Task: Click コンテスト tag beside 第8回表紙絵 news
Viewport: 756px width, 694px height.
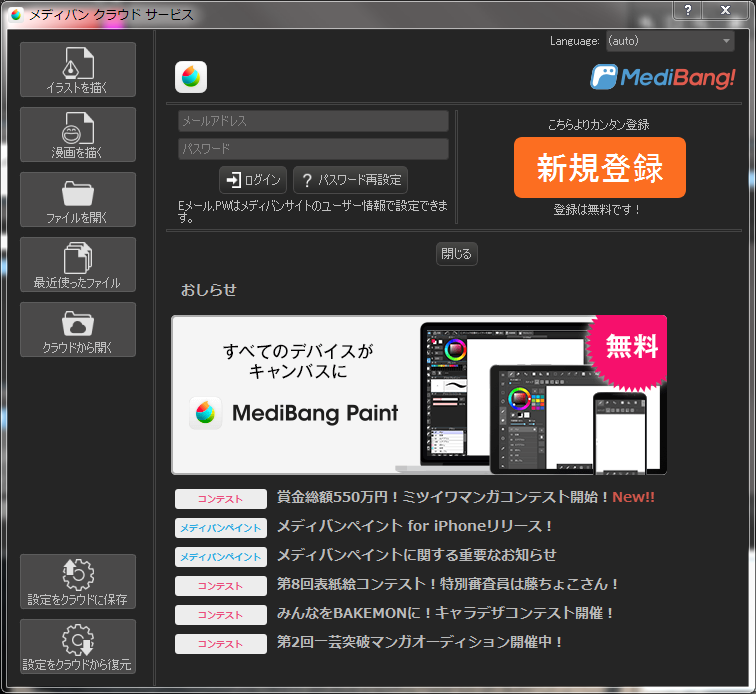Action: click(221, 586)
